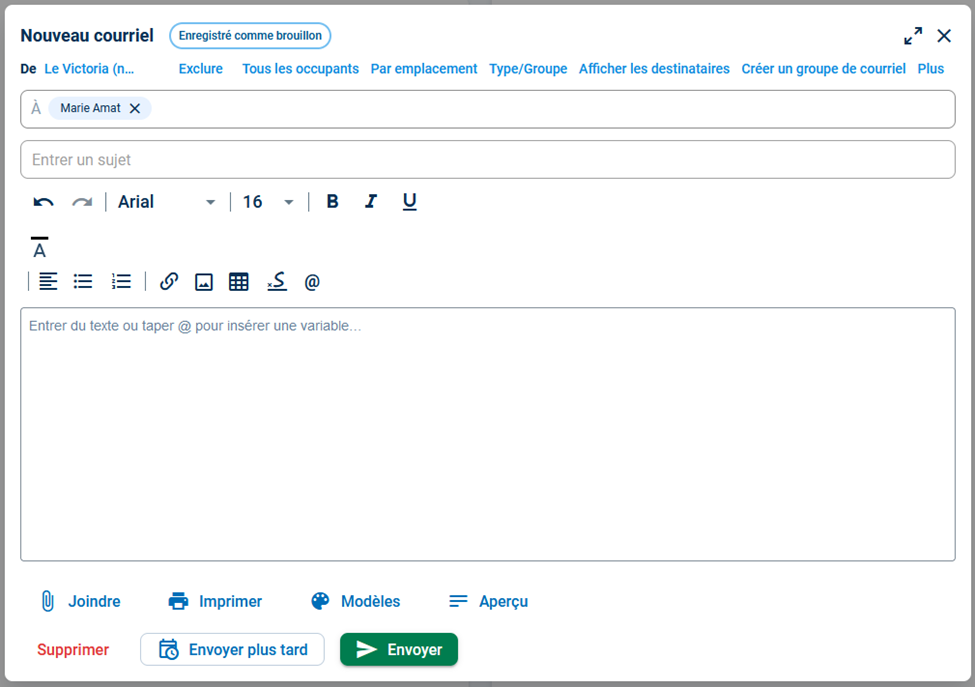Click Afficher les destinataires
This screenshot has width=975, height=687.
654,69
